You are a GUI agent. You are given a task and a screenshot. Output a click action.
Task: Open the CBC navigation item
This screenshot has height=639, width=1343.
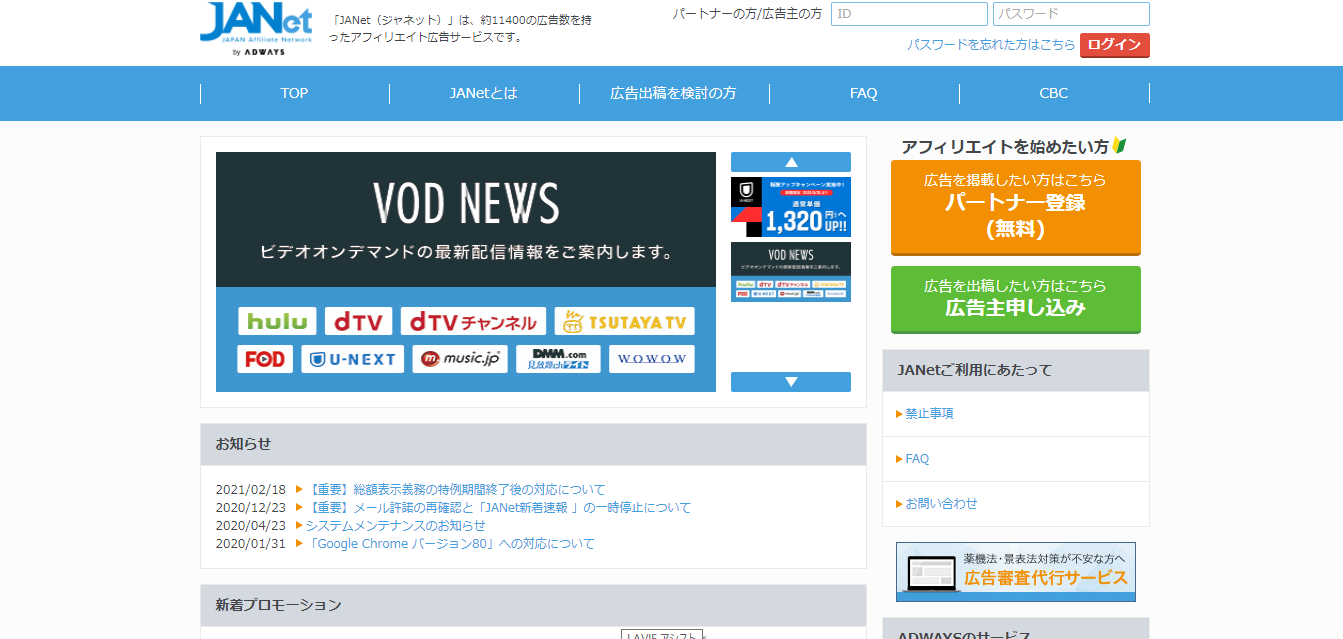click(x=1054, y=93)
